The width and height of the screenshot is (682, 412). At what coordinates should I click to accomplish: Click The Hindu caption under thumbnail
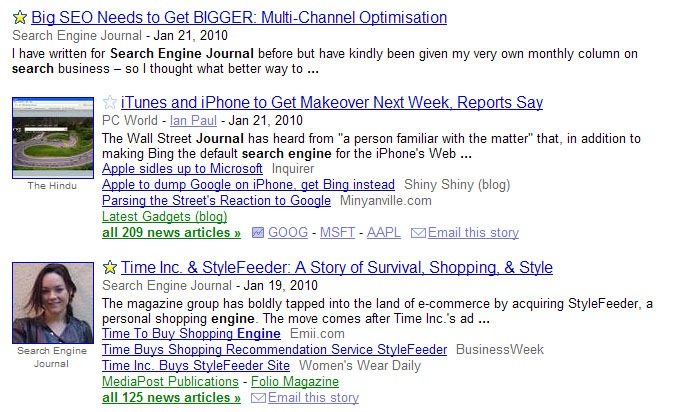(52, 186)
